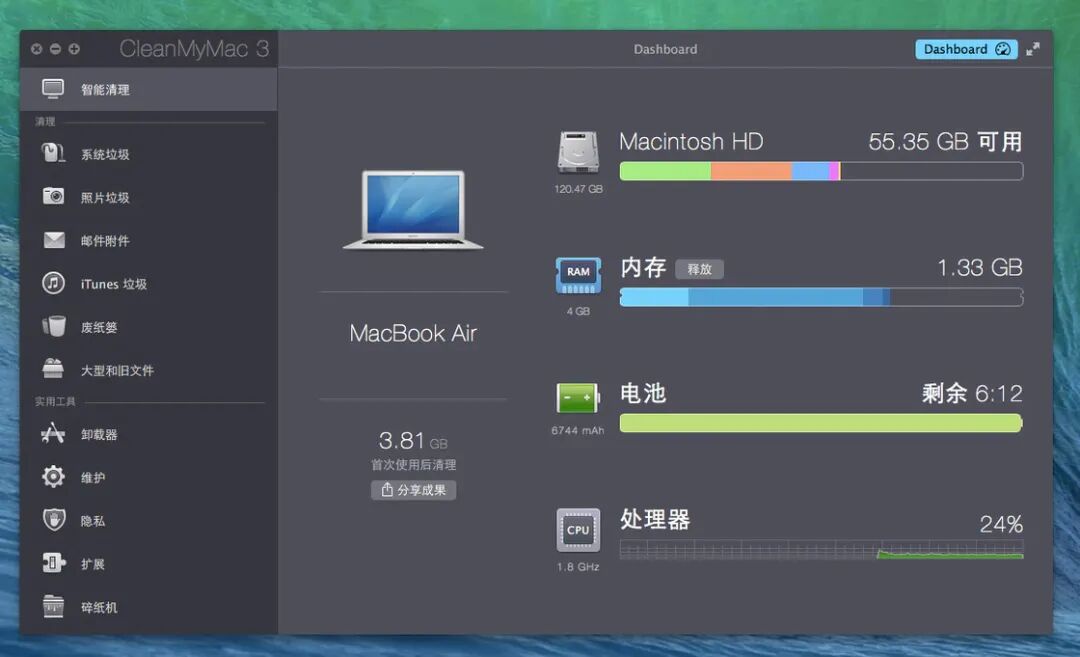Click the "首次使用后清理" caption
Screen dimensions: 1080x657
[413, 465]
